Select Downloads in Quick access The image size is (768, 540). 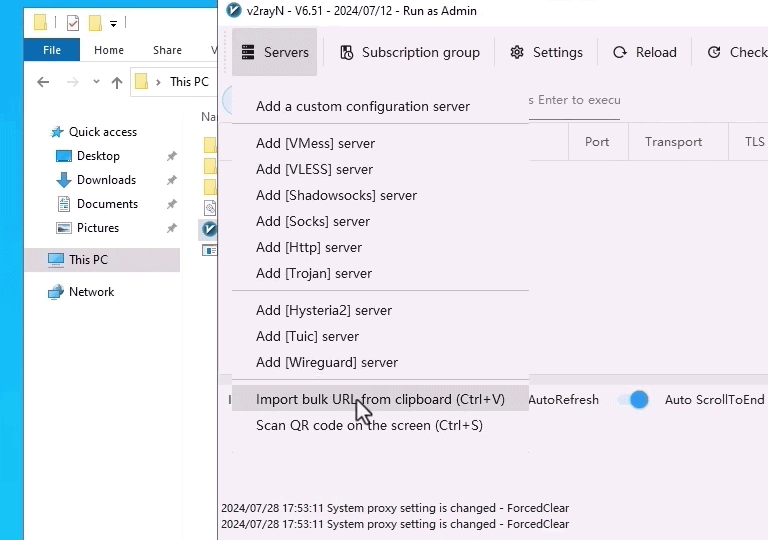point(106,180)
